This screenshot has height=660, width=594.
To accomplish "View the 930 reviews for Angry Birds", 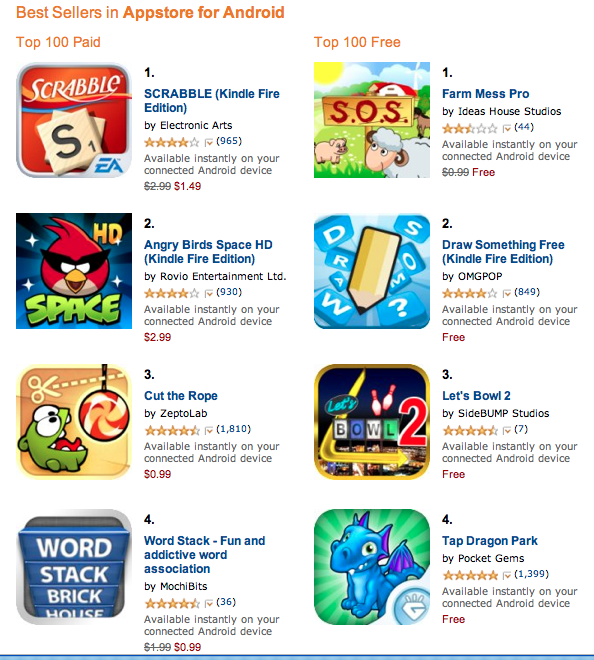I will 229,292.
